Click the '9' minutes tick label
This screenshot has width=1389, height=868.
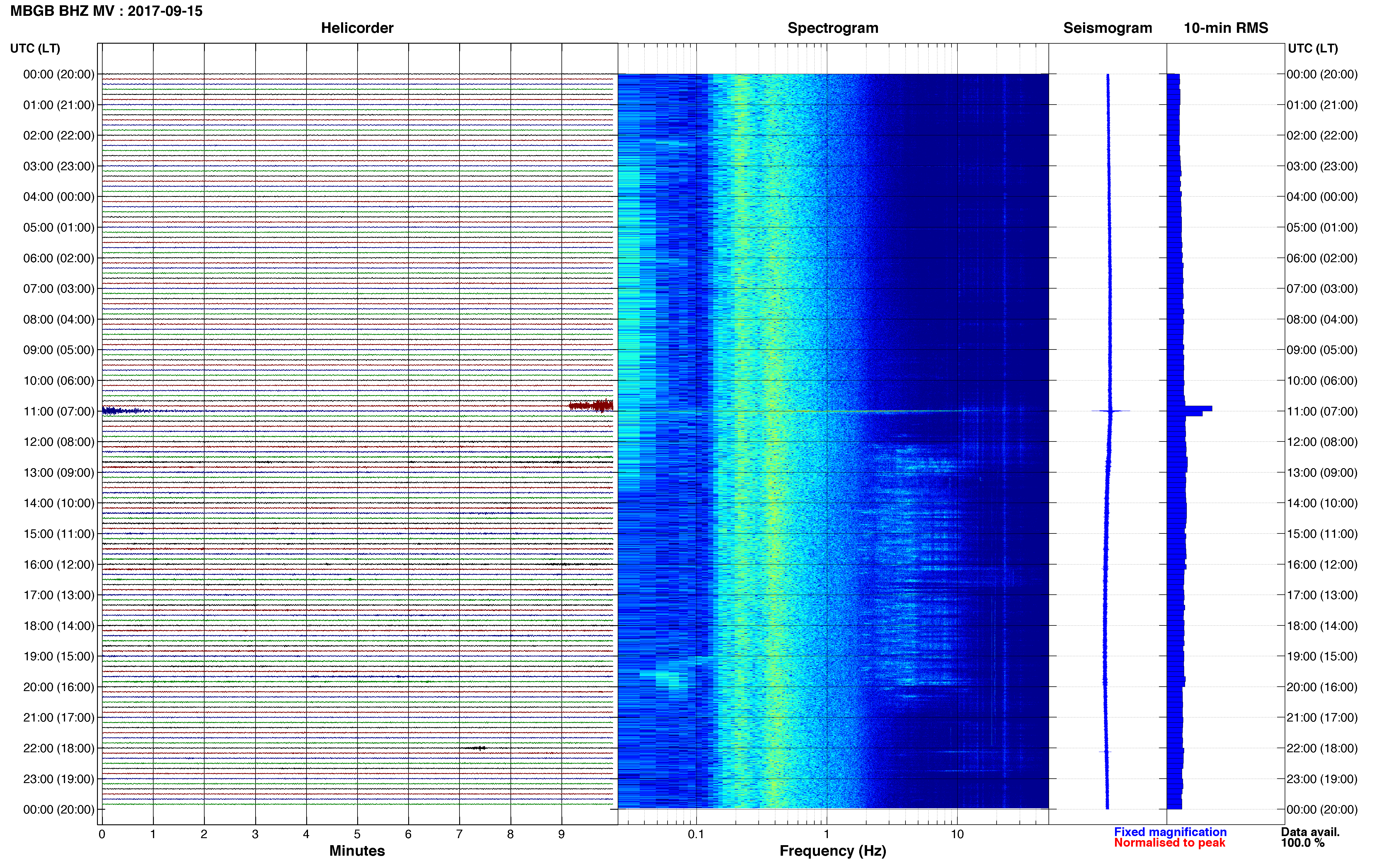[561, 834]
